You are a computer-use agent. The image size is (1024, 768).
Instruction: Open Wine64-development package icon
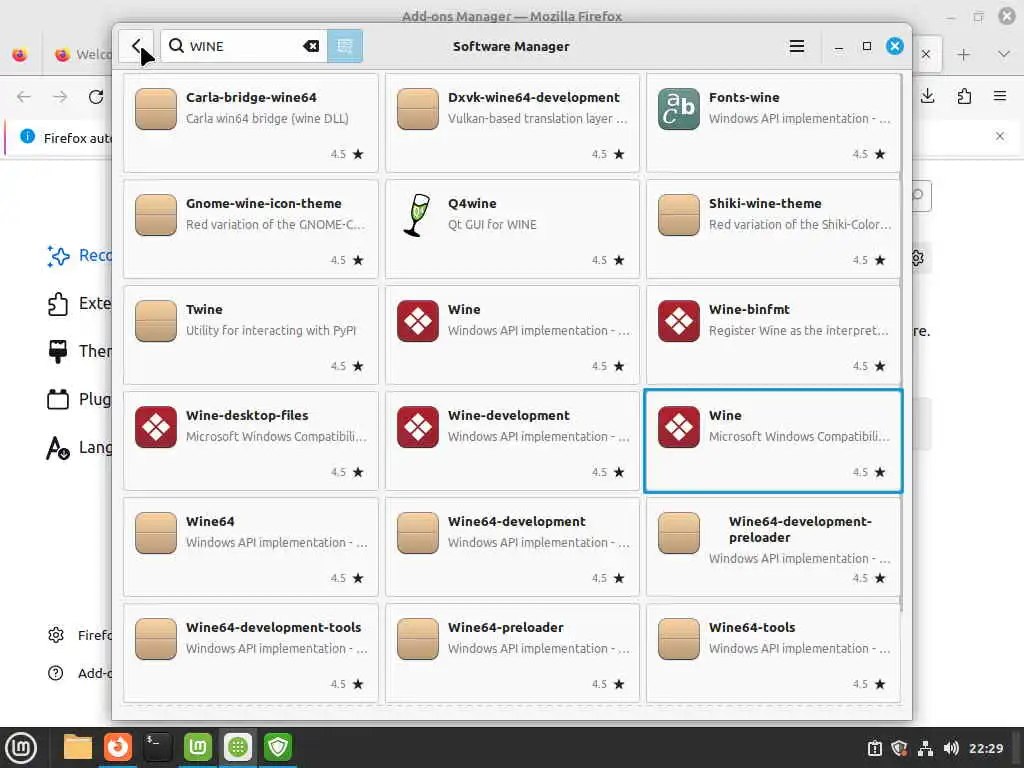(x=418, y=533)
